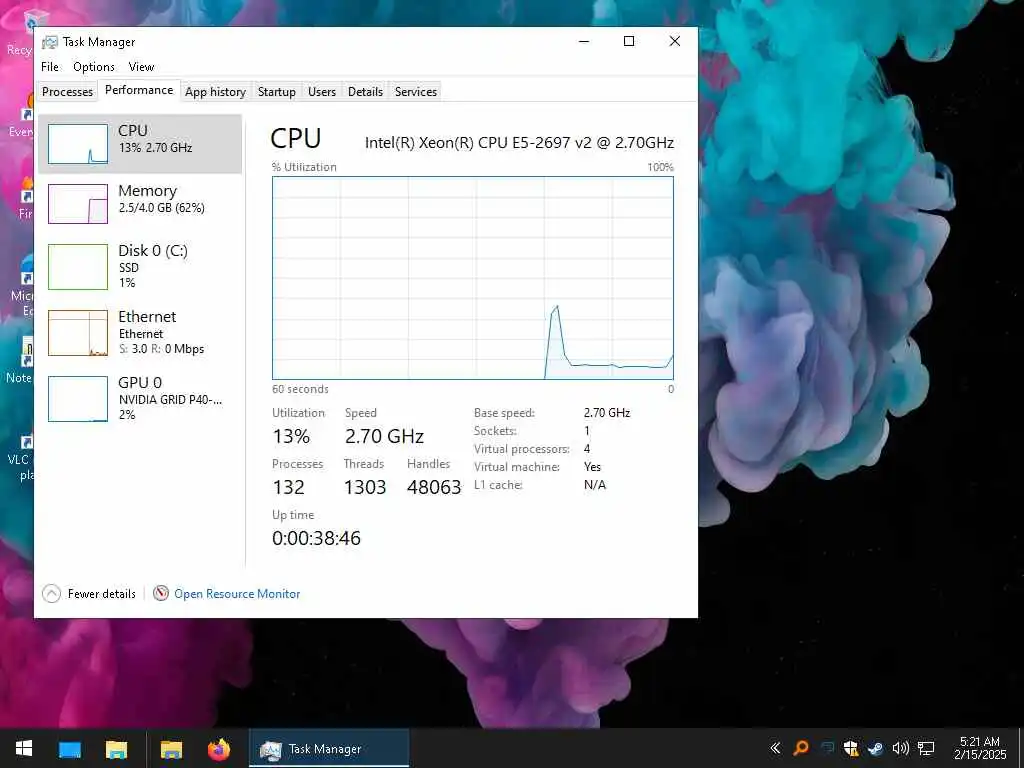
Task: Open the blue desktop taskbar app
Action: click(70, 748)
